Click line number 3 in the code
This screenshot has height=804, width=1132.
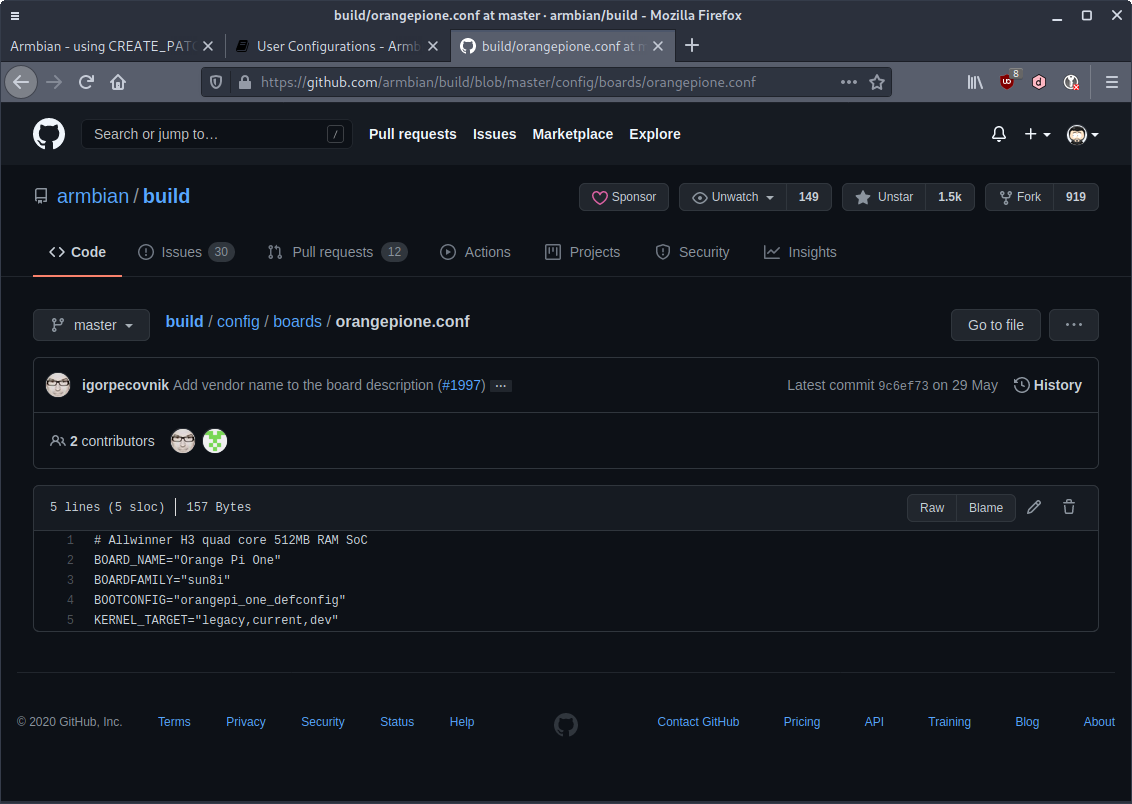[x=70, y=580]
